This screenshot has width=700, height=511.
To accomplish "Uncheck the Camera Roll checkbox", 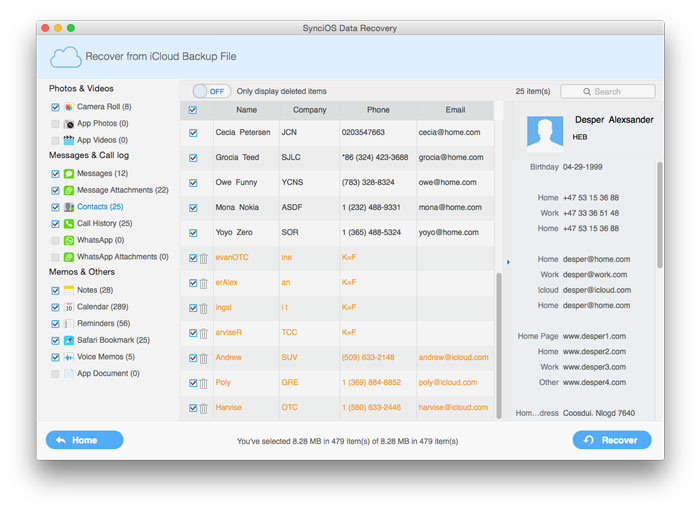I will coord(55,107).
